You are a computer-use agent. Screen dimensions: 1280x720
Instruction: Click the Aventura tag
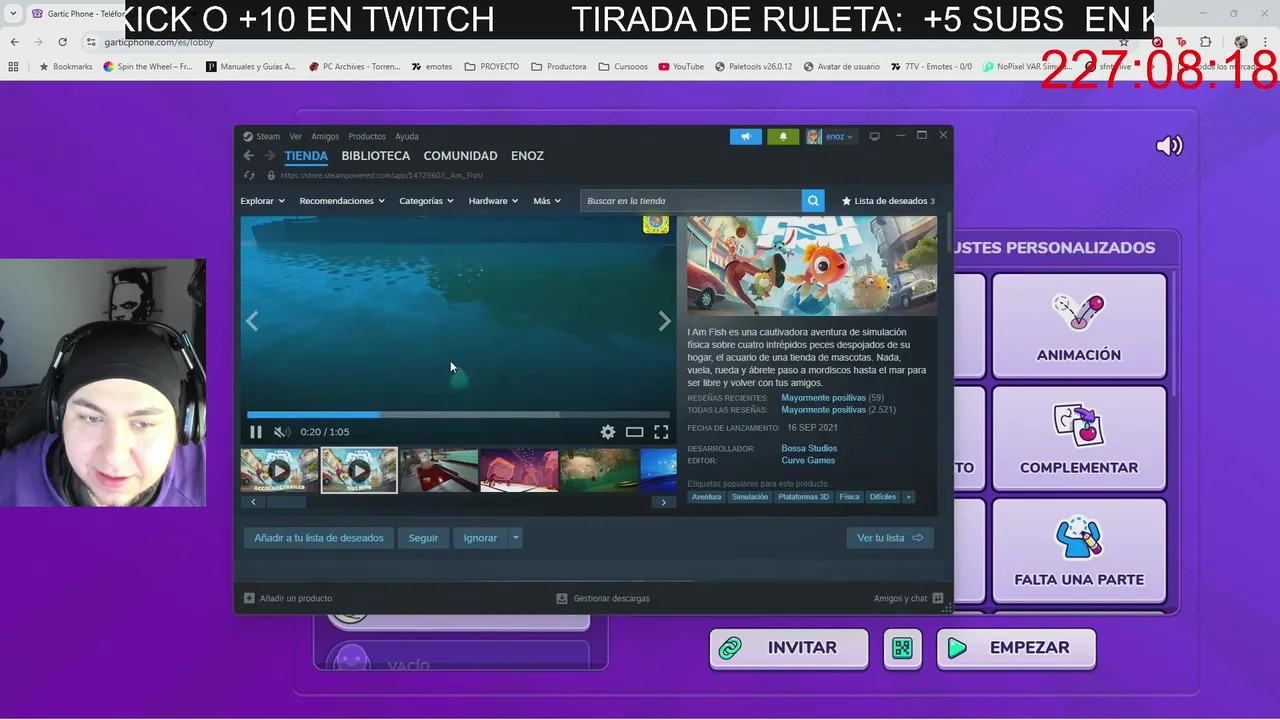(x=706, y=497)
